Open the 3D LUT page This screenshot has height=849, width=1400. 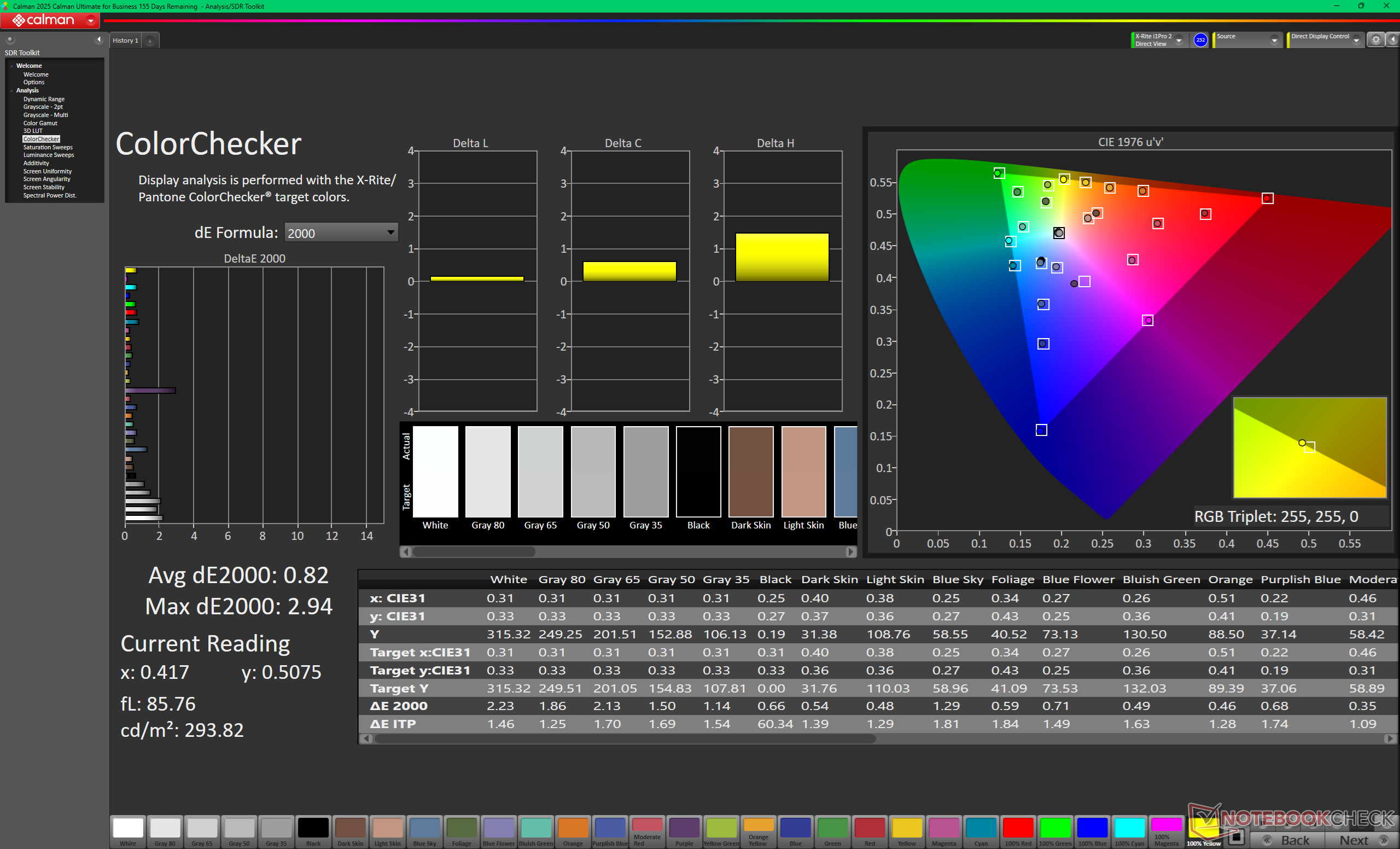pyautogui.click(x=32, y=131)
